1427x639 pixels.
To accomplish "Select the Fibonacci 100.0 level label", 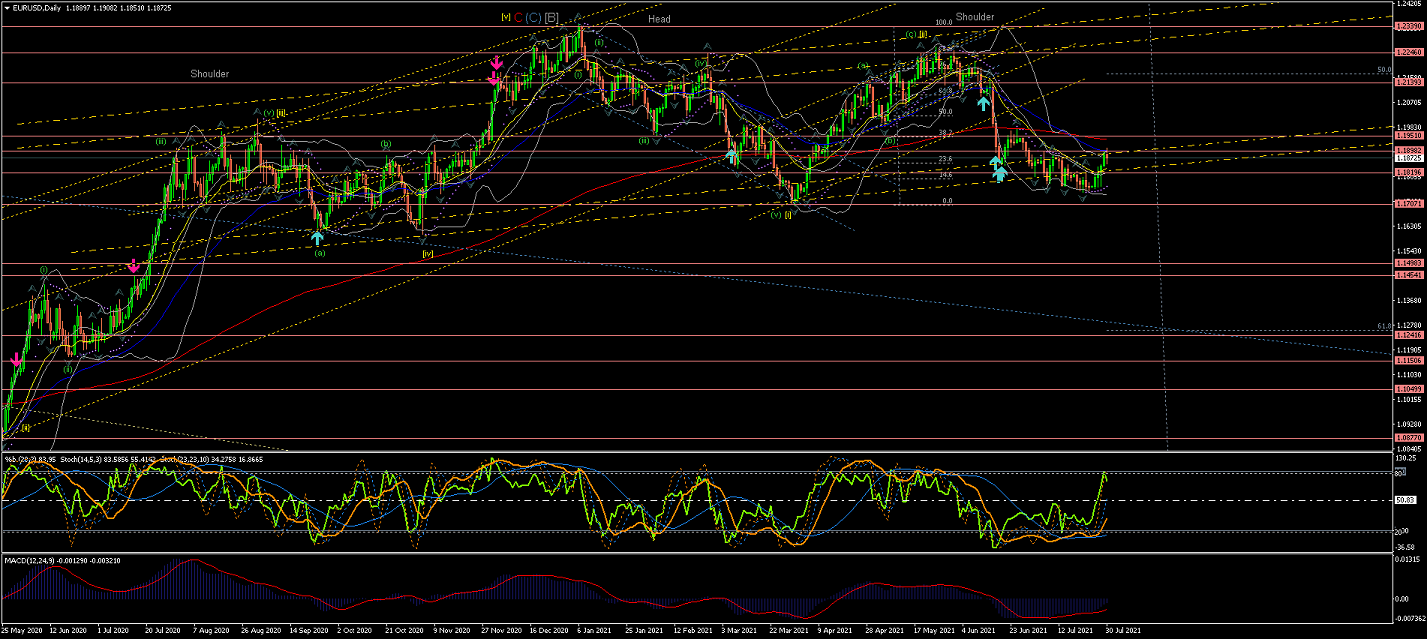I will 943,22.
